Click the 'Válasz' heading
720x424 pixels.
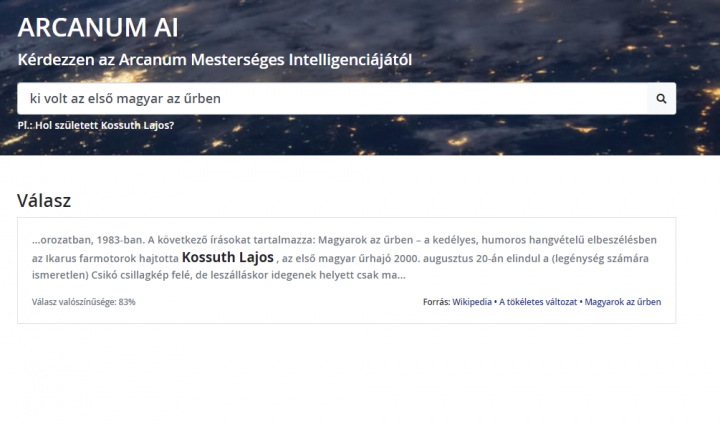coord(44,201)
